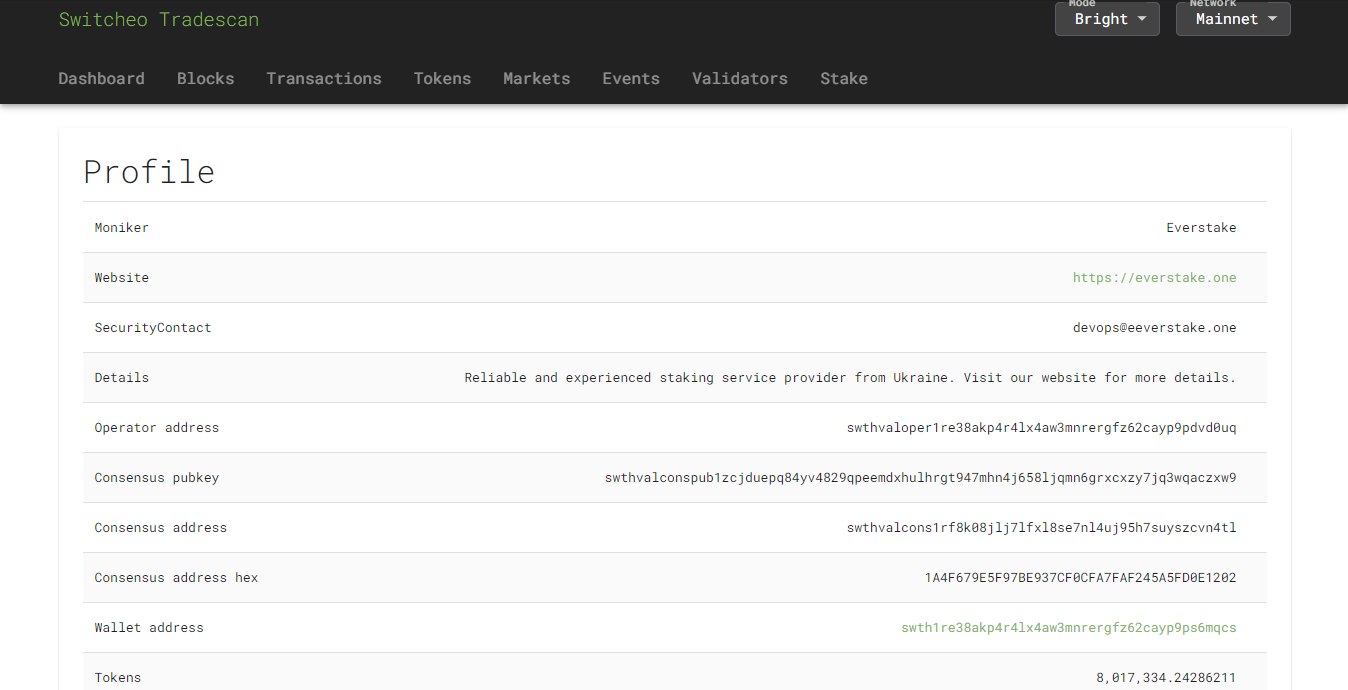Select the swthvaloper1re38akp4r4lx4aw3mnrergfz62cayp9pdvd0uq operator address
Screen dimensions: 1348x690
click(x=1041, y=428)
